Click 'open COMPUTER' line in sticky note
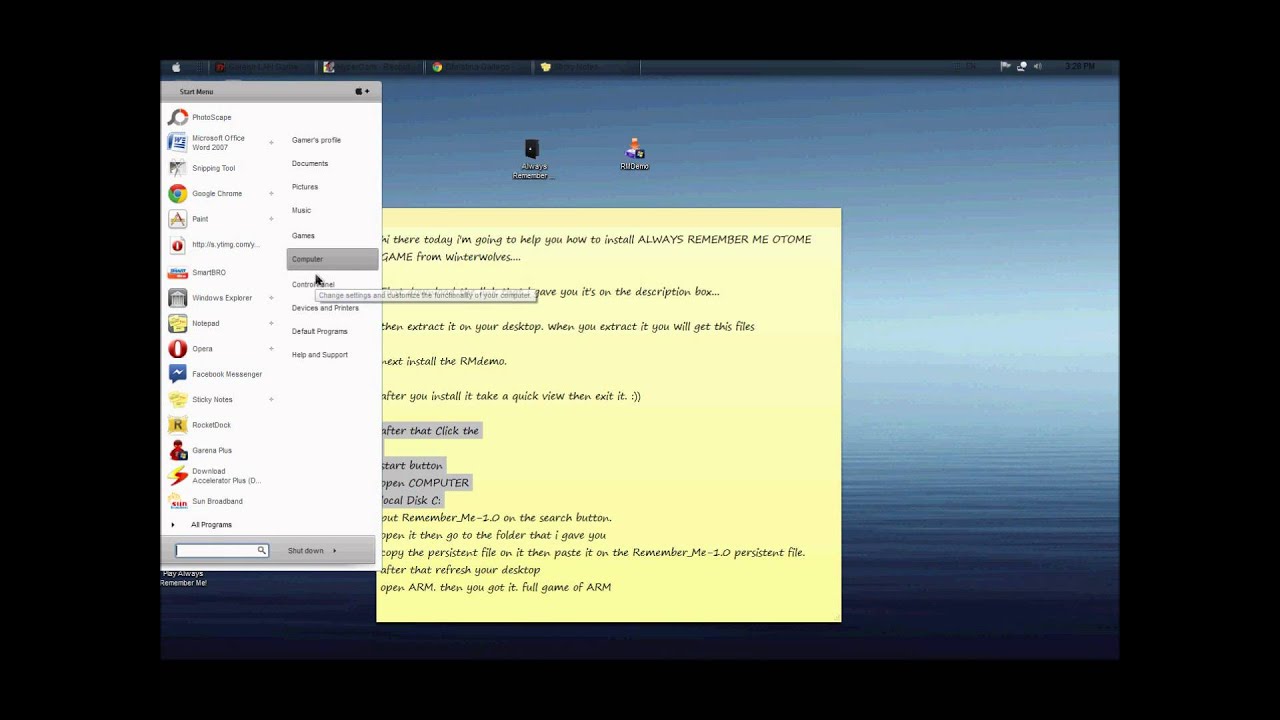The width and height of the screenshot is (1280, 720). pyautogui.click(x=425, y=483)
